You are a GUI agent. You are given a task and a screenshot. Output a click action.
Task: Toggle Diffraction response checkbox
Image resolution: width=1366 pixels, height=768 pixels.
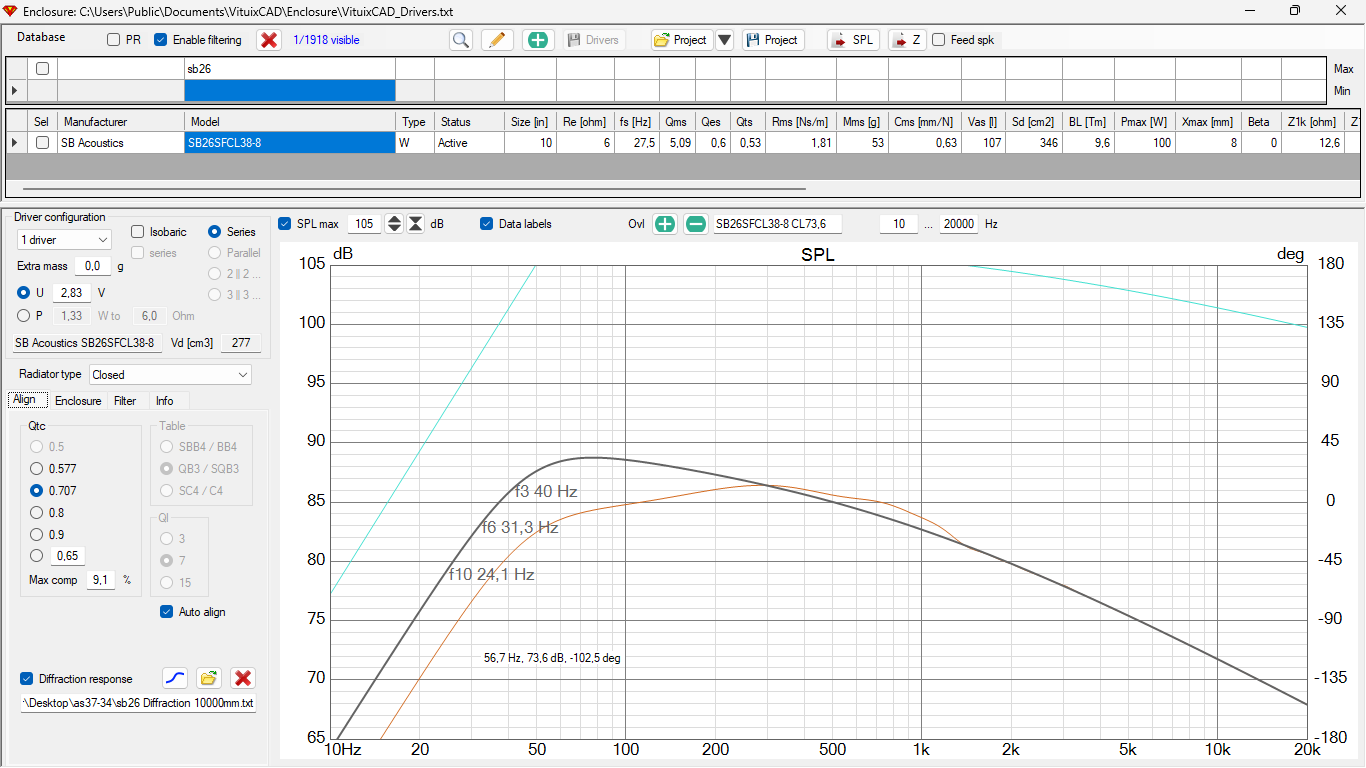click(x=27, y=679)
